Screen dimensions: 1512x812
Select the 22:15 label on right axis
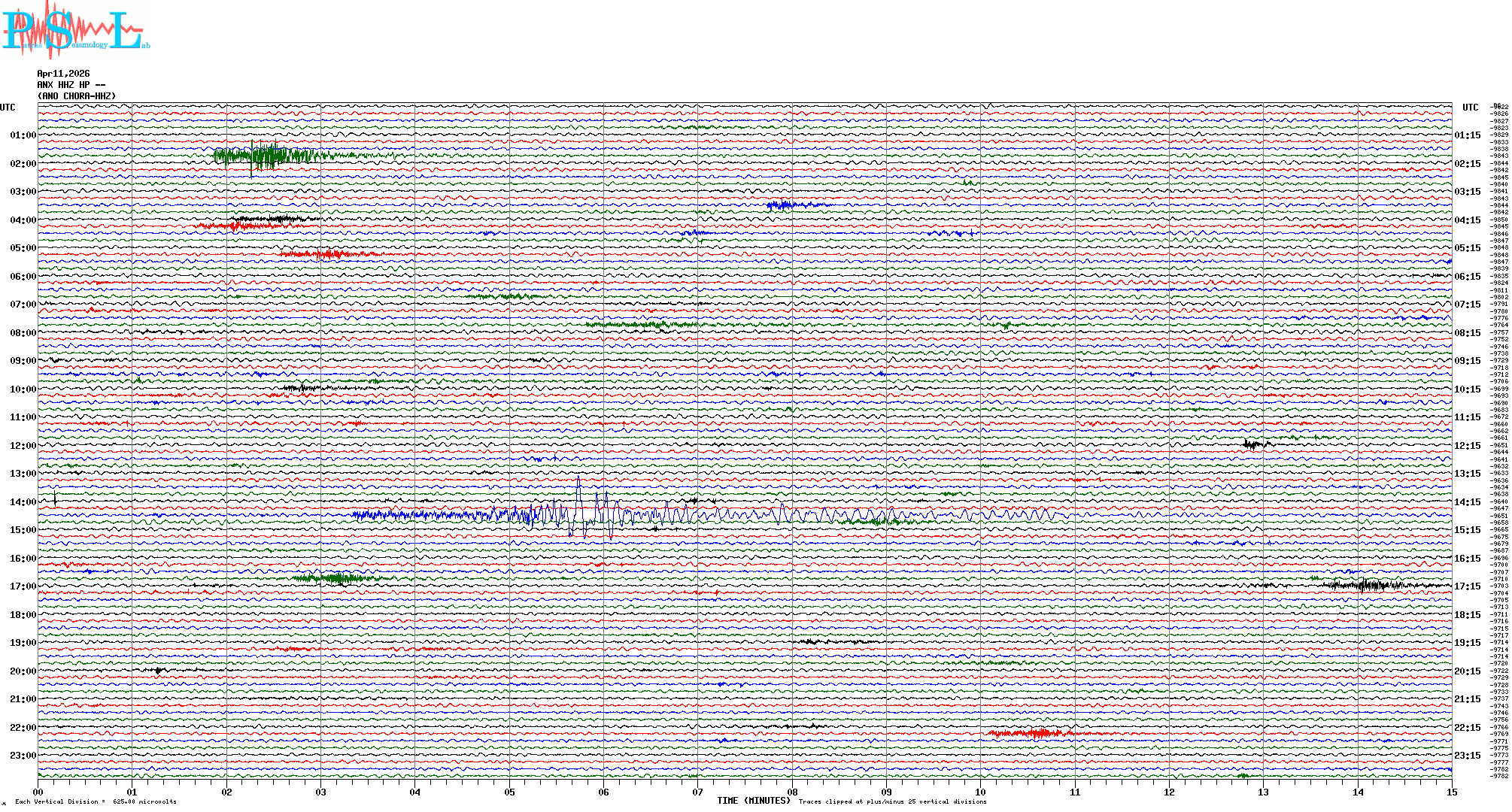tap(1467, 728)
